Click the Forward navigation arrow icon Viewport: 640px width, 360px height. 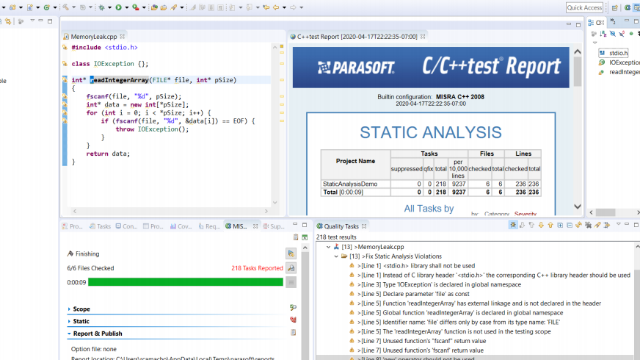click(293, 7)
